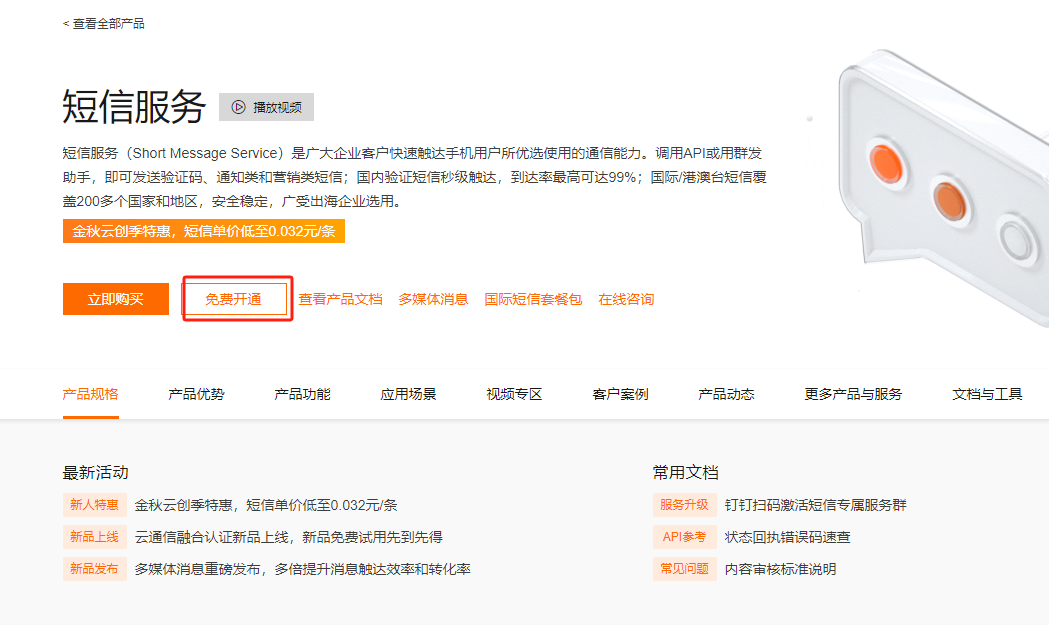The width and height of the screenshot is (1049, 625).
Task: Go back via 查看全部产品 link
Action: 104,23
